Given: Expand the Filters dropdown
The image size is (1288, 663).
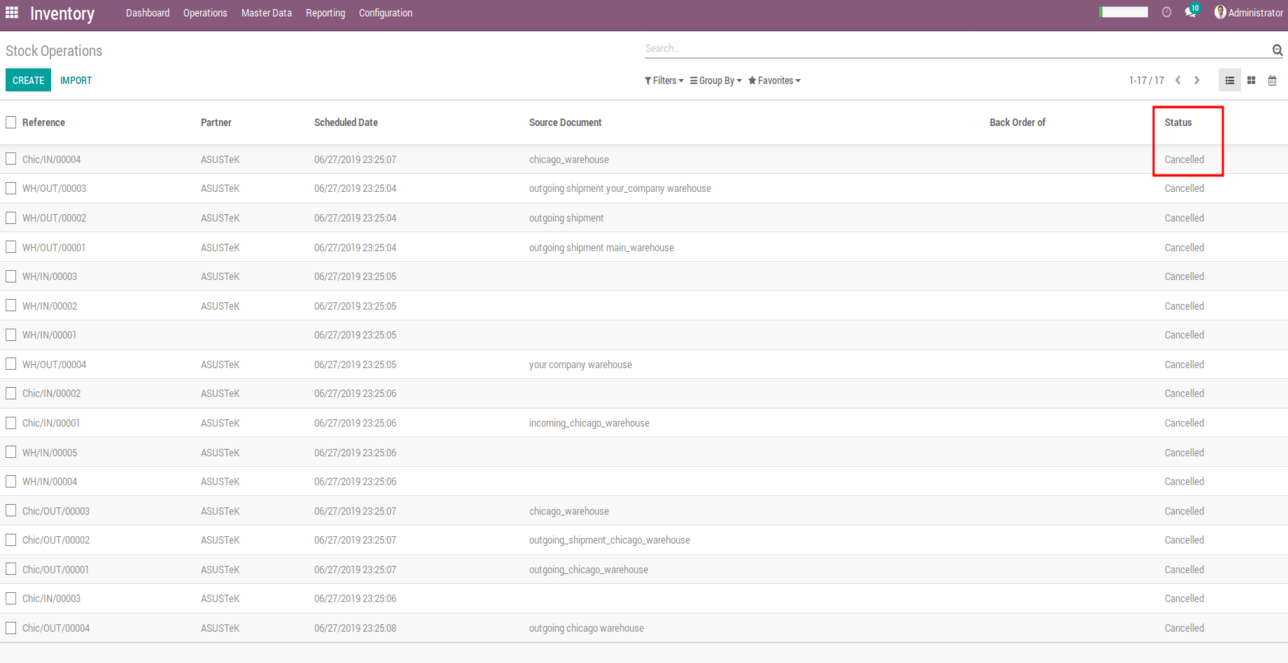Looking at the screenshot, I should pyautogui.click(x=664, y=81).
